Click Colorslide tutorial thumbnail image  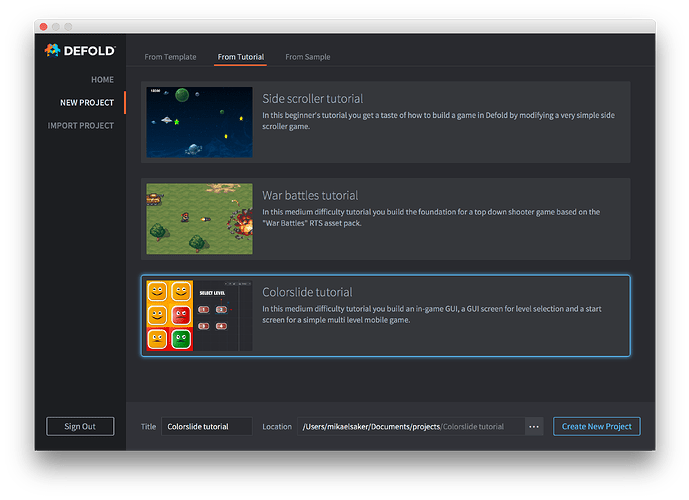coord(199,315)
